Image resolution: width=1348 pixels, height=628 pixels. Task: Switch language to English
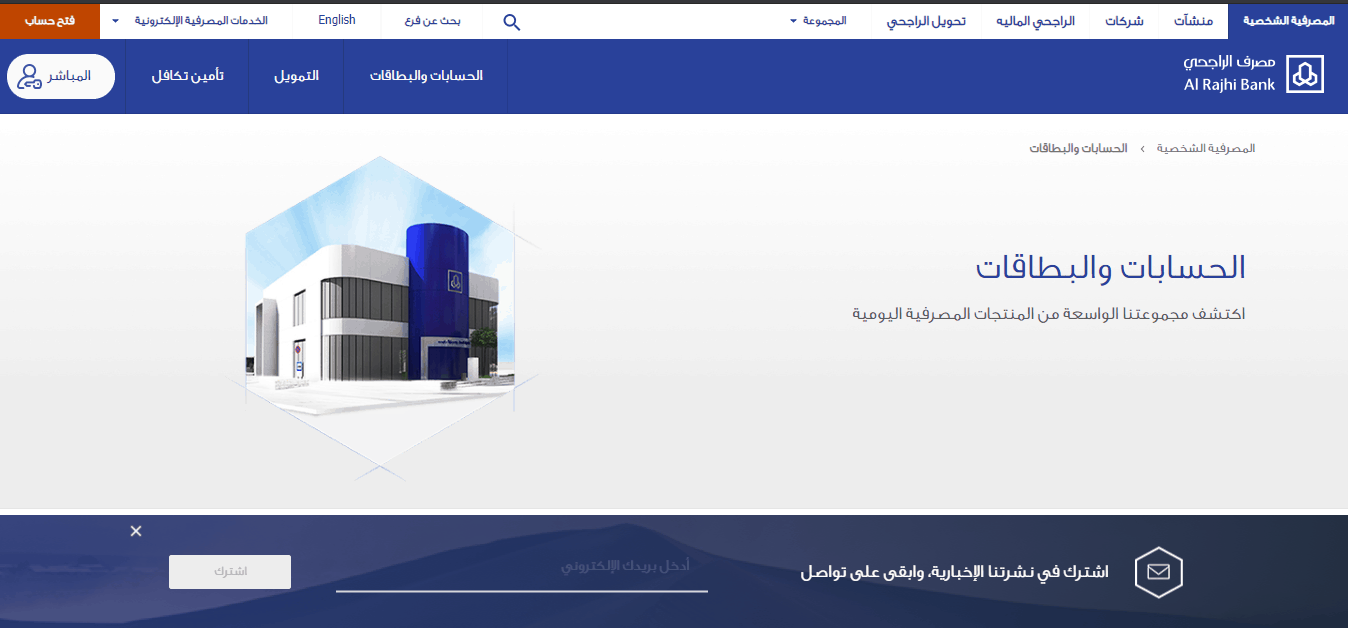point(337,20)
